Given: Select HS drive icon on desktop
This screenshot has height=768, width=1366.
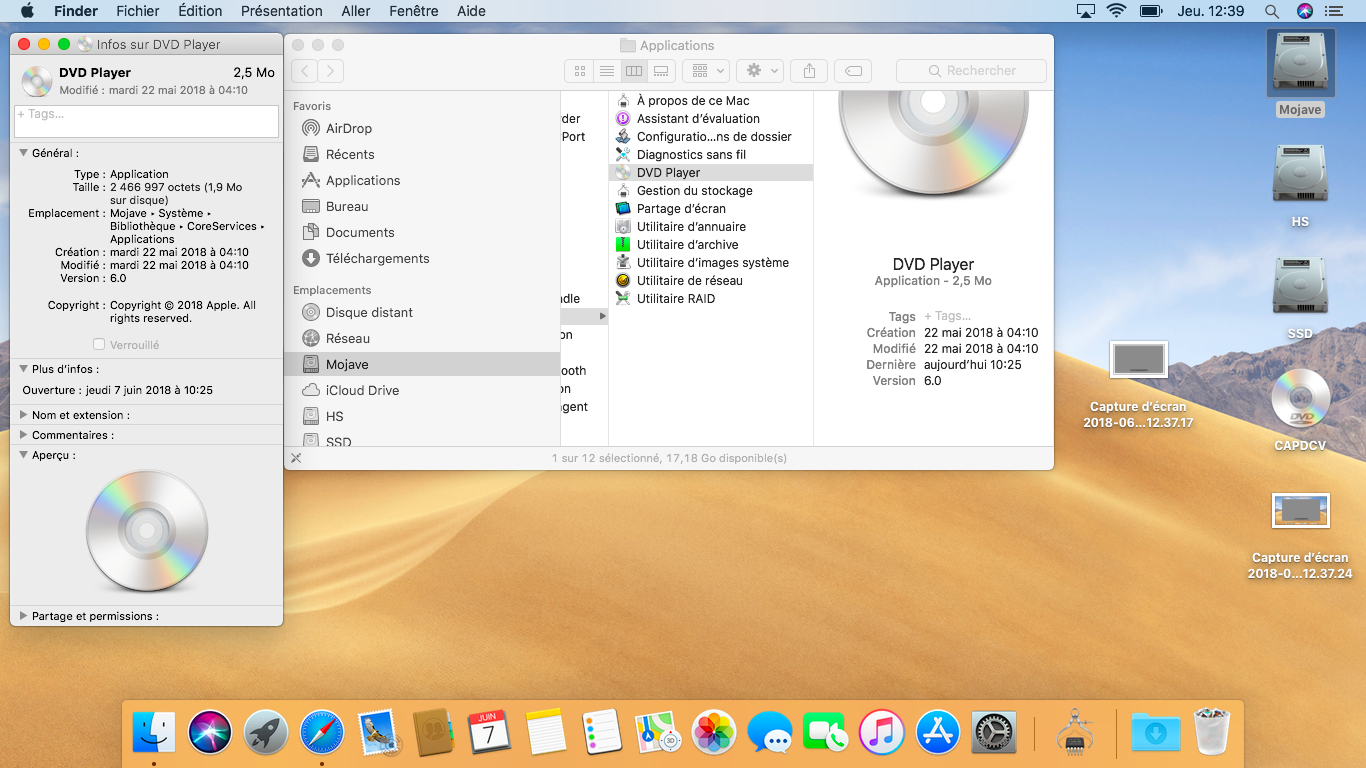Looking at the screenshot, I should tap(1300, 175).
